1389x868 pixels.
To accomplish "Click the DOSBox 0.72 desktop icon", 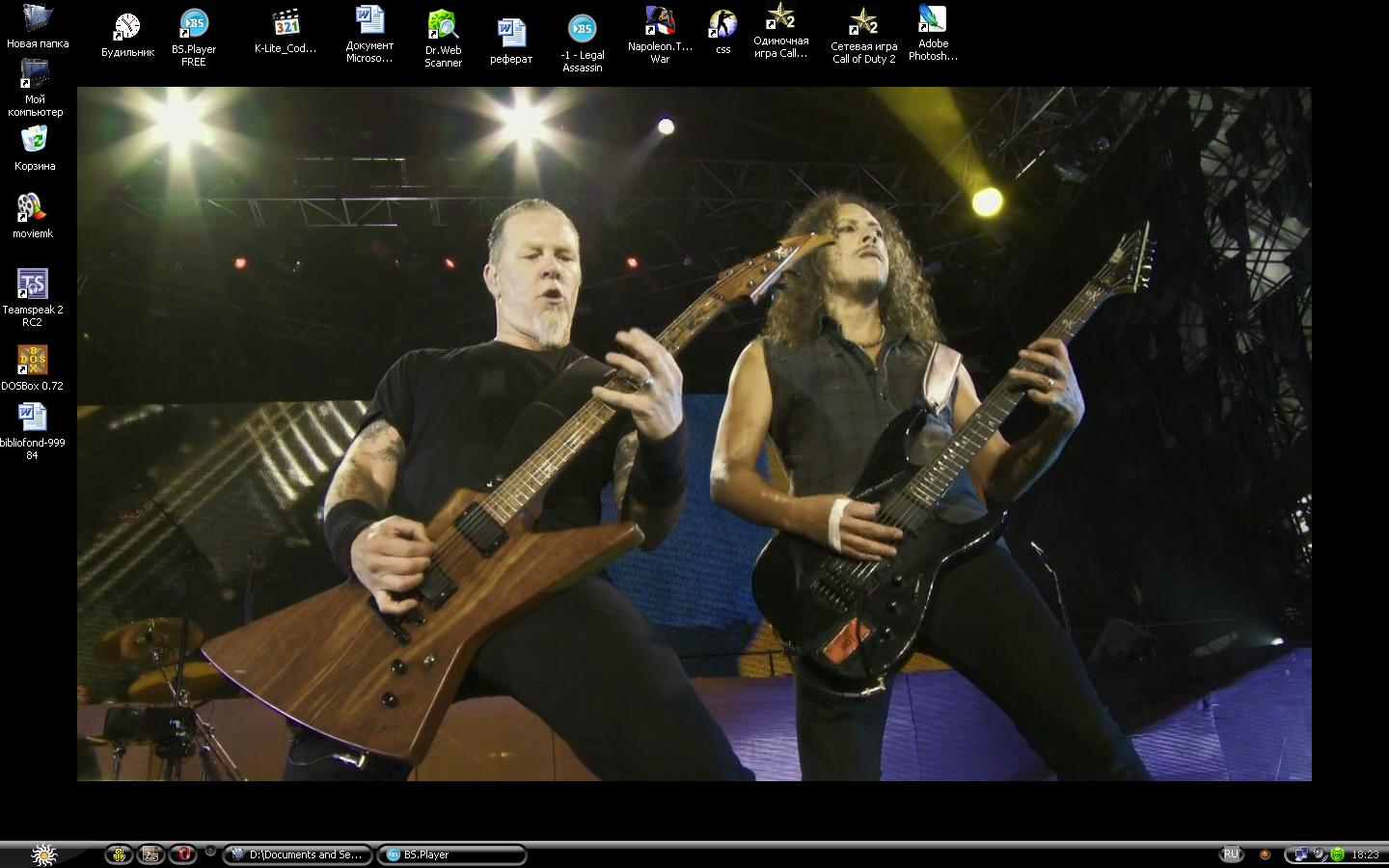I will (x=33, y=360).
